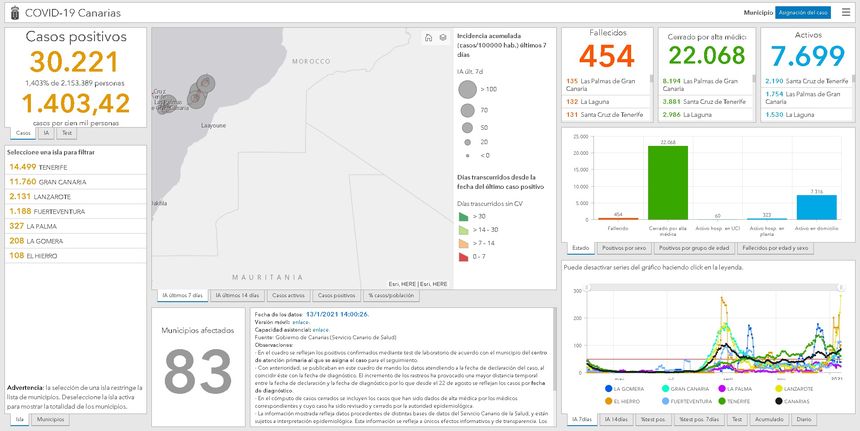Viewport: 860px width, 431px height.
Task: Switch to the Municipios tab
Action: (50, 420)
